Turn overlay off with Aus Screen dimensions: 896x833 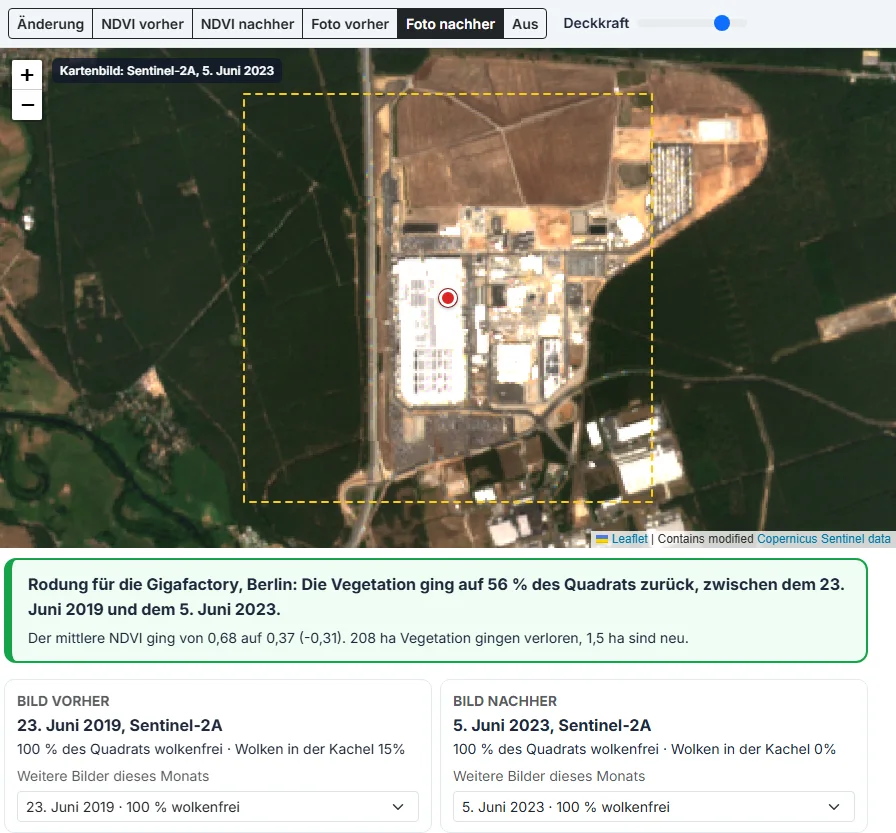tap(525, 24)
